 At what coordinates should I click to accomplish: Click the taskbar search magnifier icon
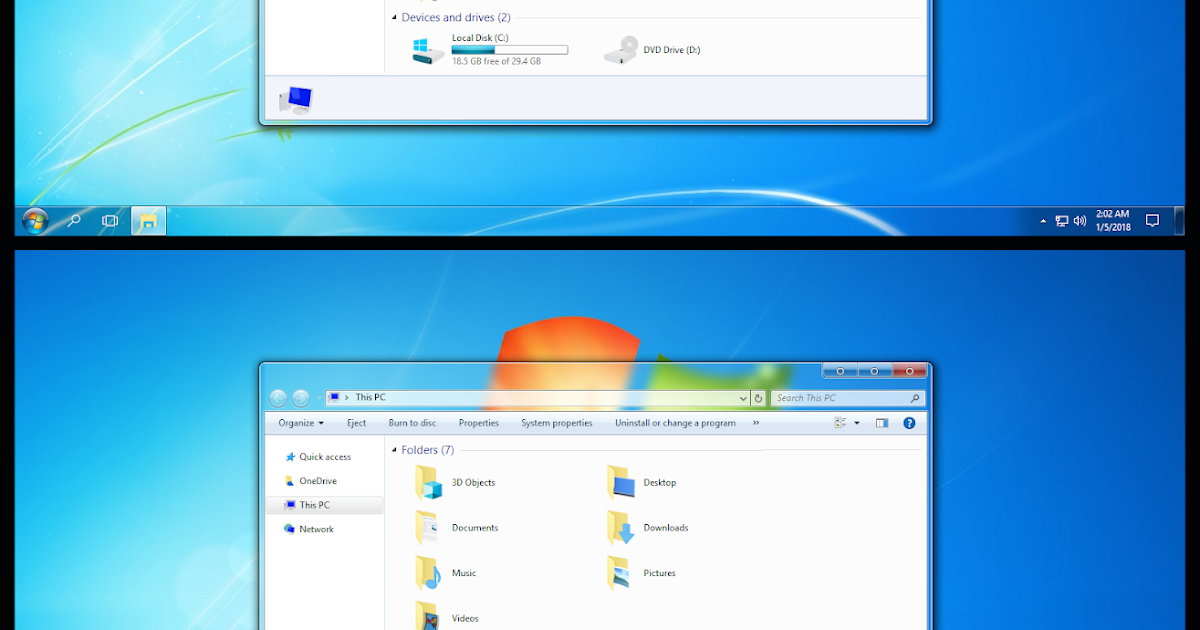[73, 220]
